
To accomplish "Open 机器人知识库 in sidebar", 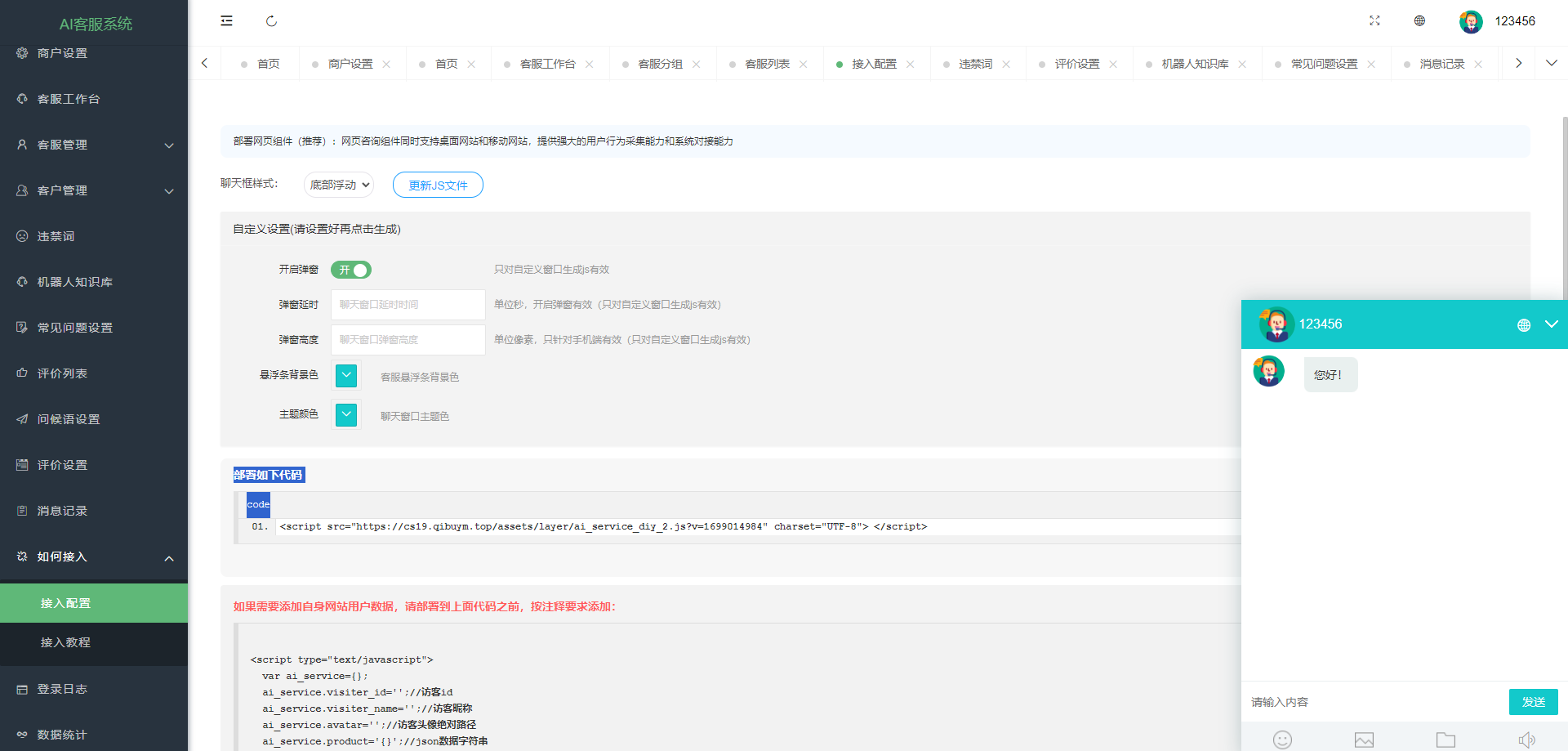I will (94, 282).
